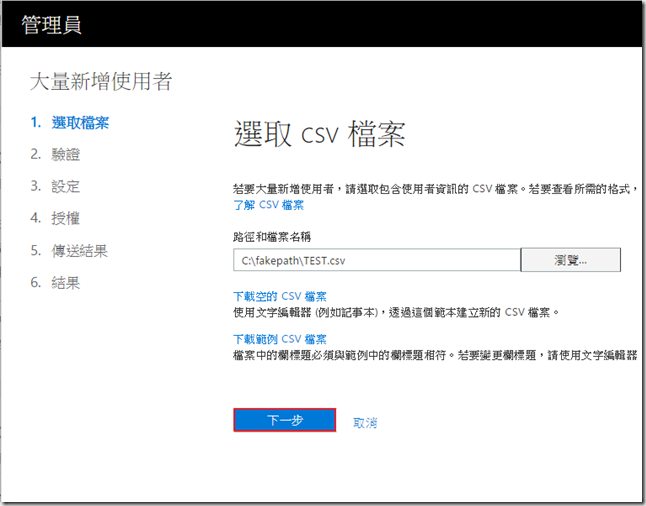Screen dimensions: 646x506
Task: Cancel the wizard with 取消
Action: 365,422
